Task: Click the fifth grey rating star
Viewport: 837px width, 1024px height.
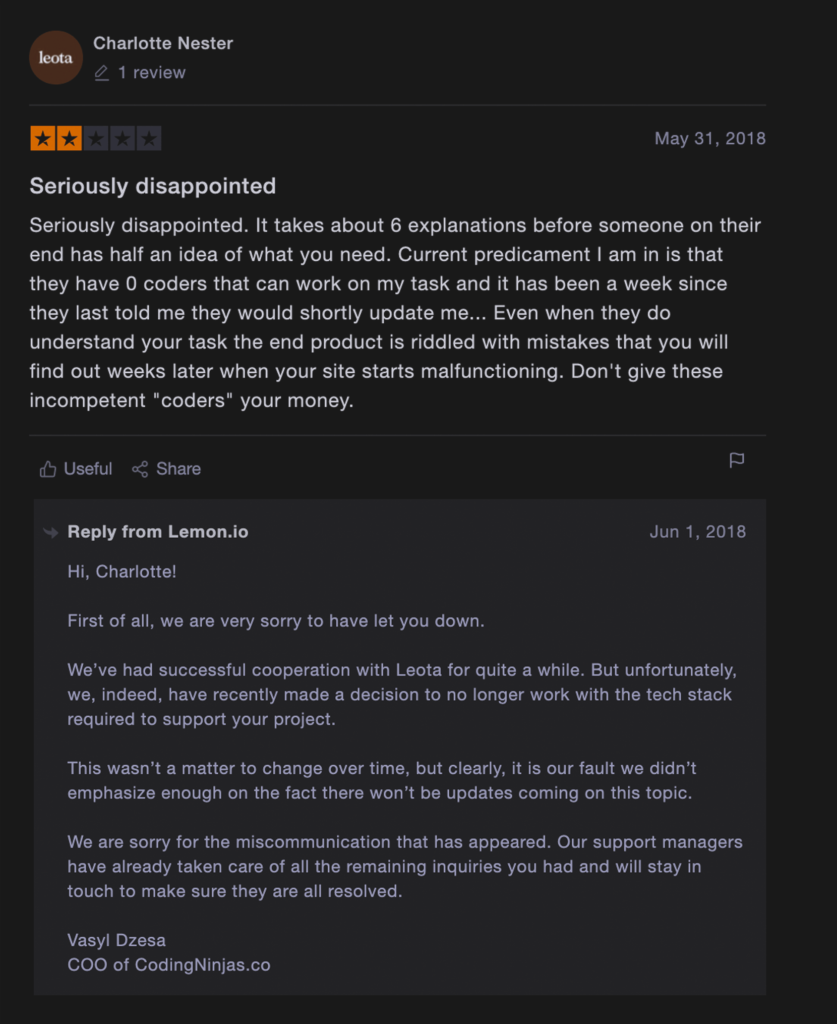Action: pyautogui.click(x=149, y=138)
